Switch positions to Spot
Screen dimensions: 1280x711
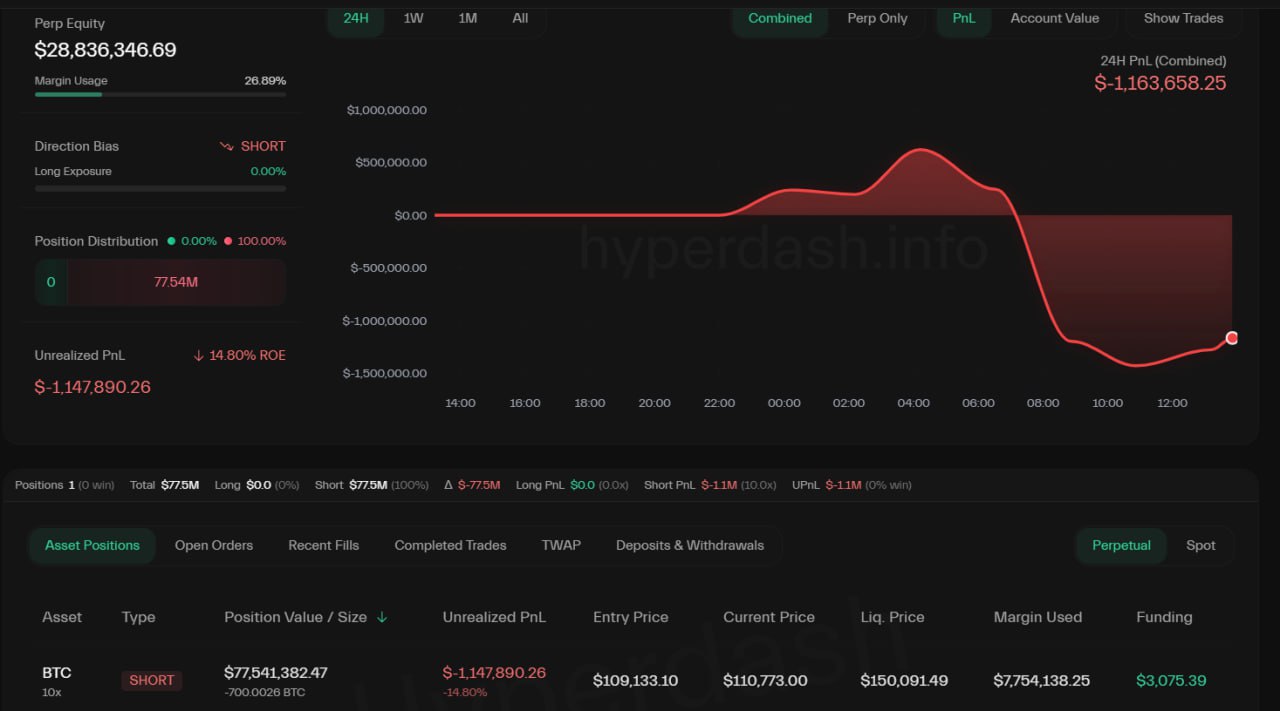(1200, 545)
